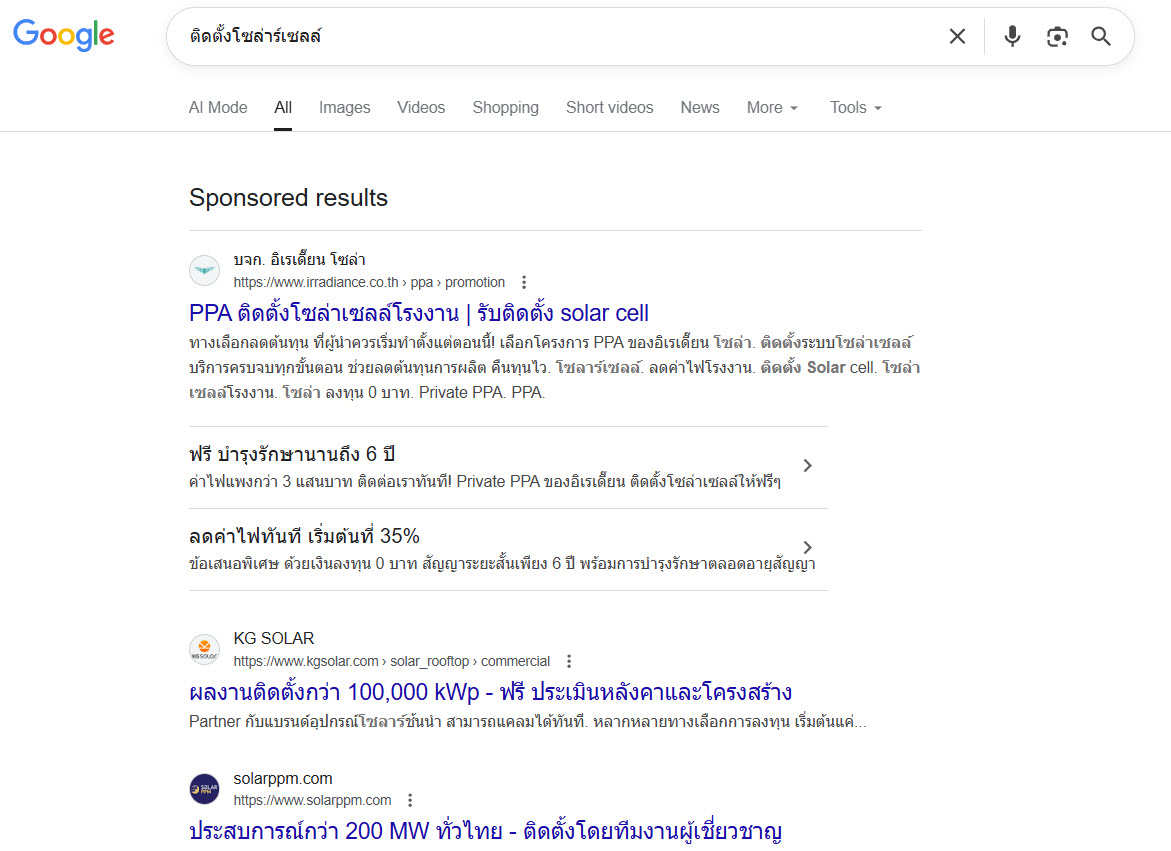Open the News tab
This screenshot has width=1171, height=851.
point(699,107)
